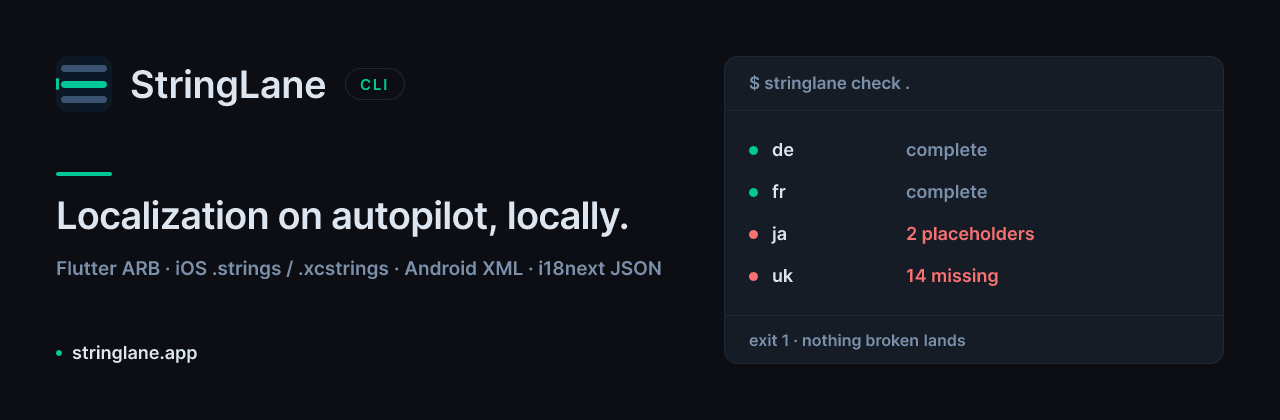Screen dimensions: 1280x420
Task: Open the stringlane.app link
Action: [x=134, y=353]
